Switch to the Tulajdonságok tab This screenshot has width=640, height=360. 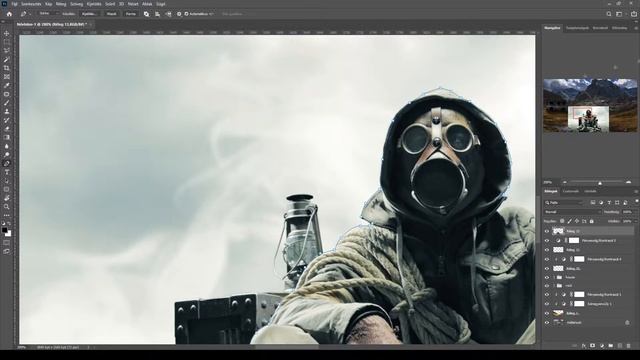pos(577,28)
